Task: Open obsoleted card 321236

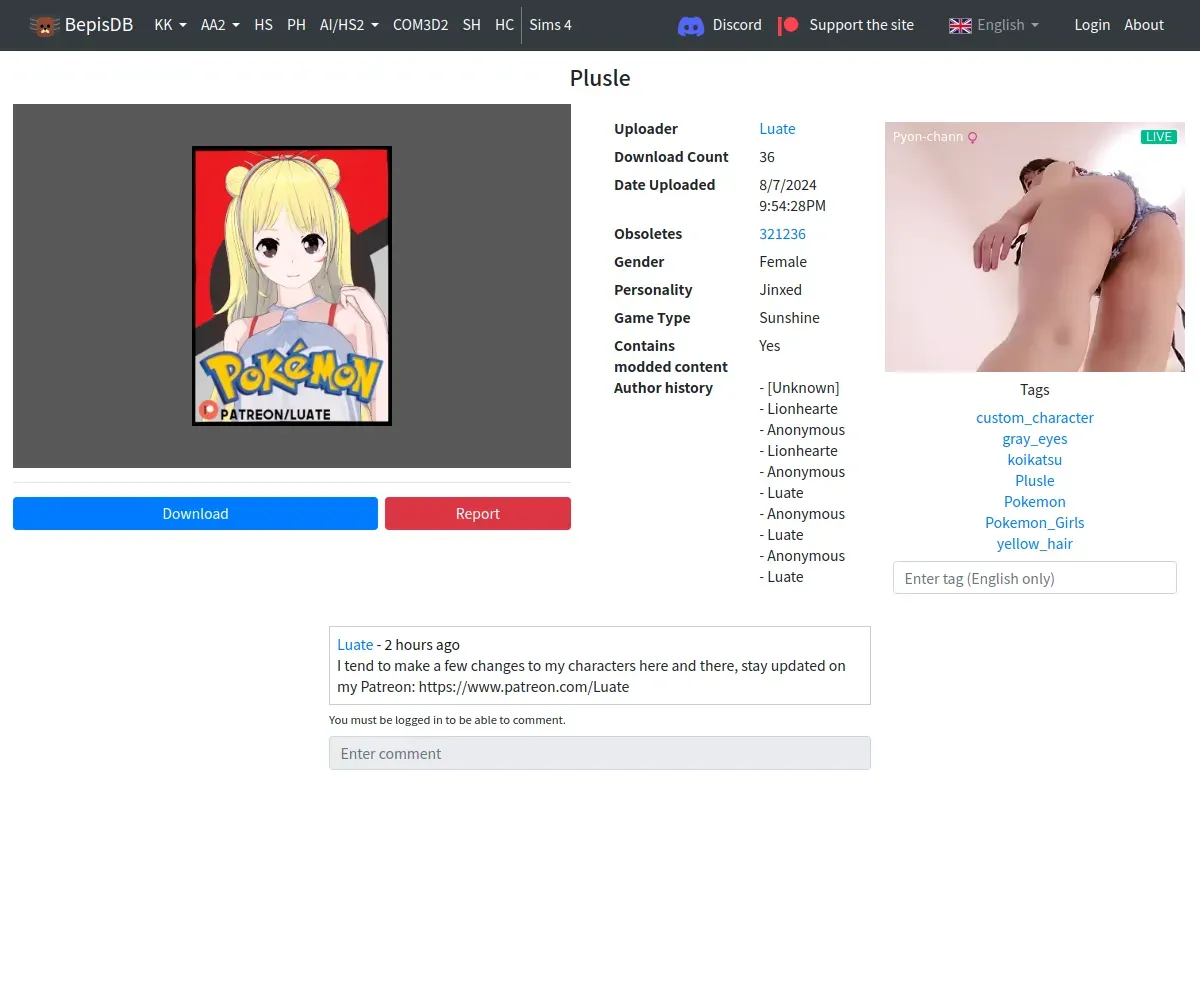Action: [782, 233]
